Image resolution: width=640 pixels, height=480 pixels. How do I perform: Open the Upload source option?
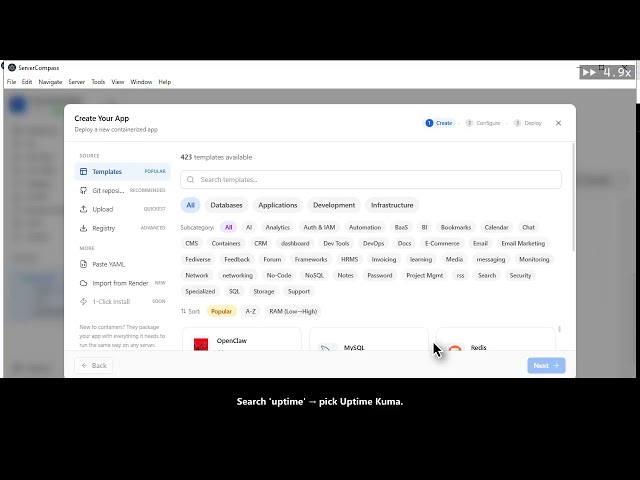pos(122,209)
